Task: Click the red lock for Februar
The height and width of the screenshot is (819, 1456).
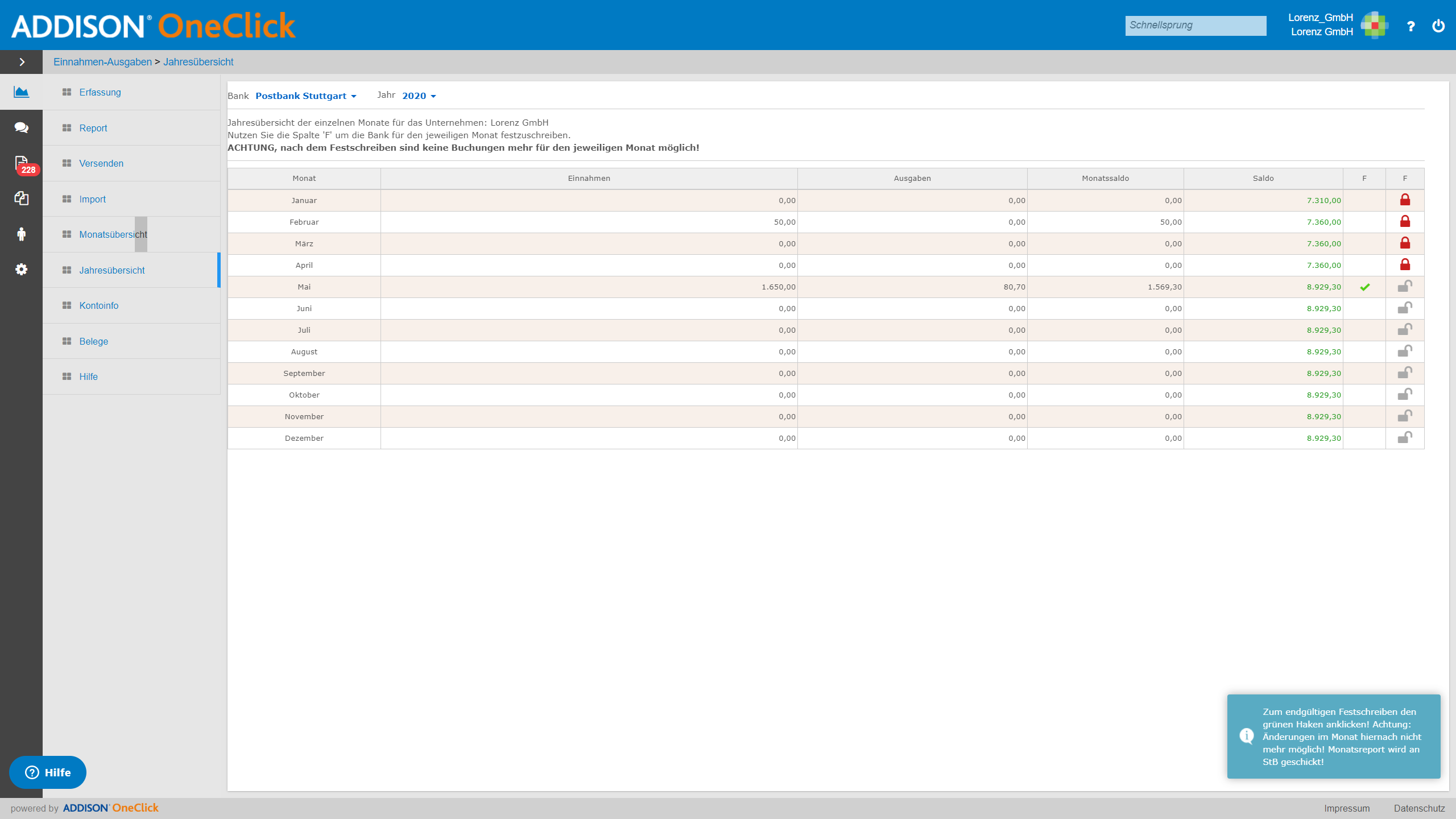Action: coord(1405,221)
